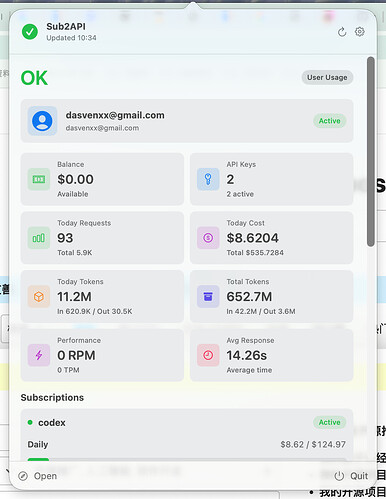Click the 93 today requests value
This screenshot has height=499, width=386.
[65, 238]
